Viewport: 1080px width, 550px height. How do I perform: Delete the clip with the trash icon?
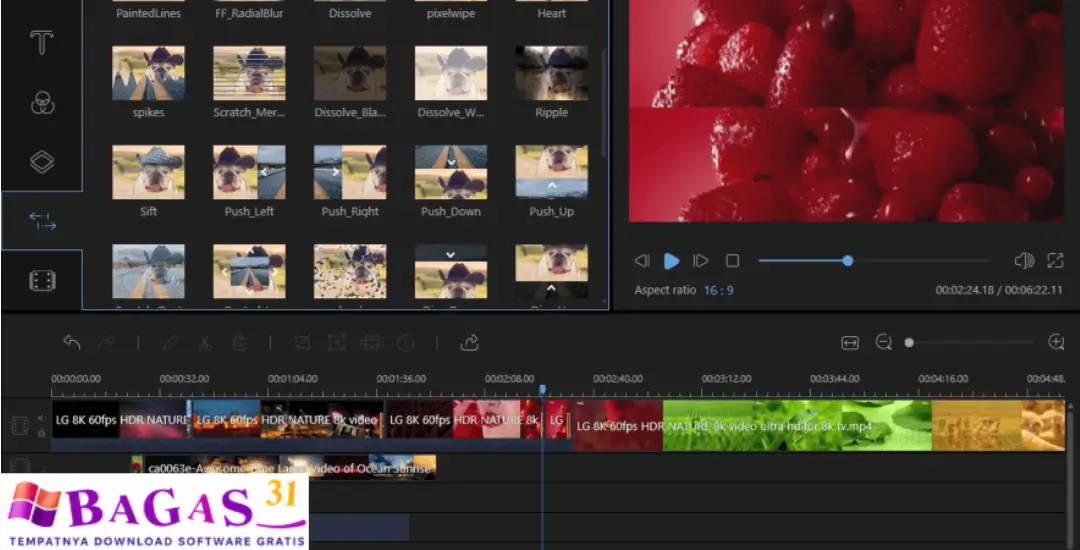(240, 342)
